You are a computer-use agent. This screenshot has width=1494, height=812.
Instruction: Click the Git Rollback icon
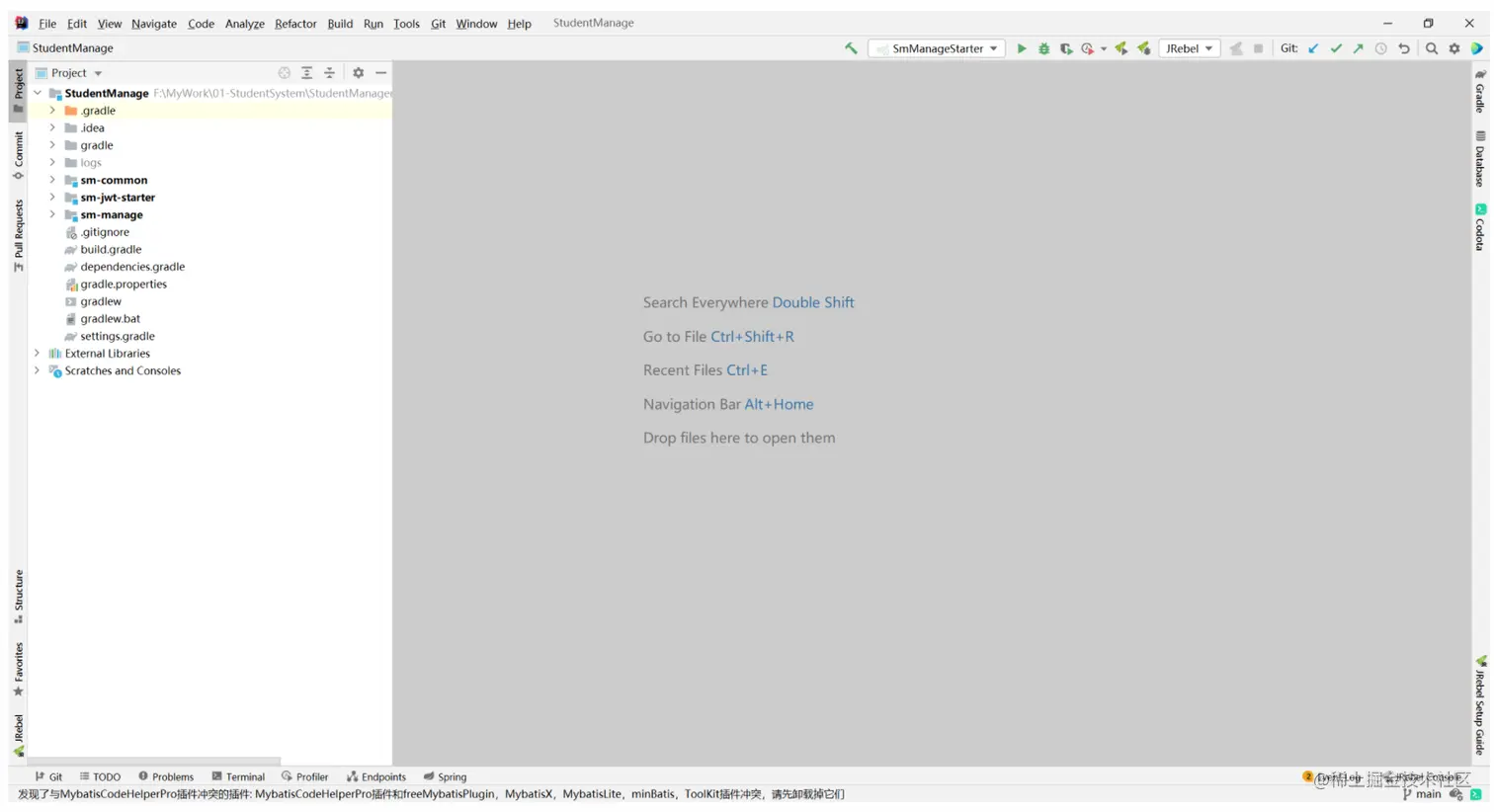click(x=1404, y=48)
